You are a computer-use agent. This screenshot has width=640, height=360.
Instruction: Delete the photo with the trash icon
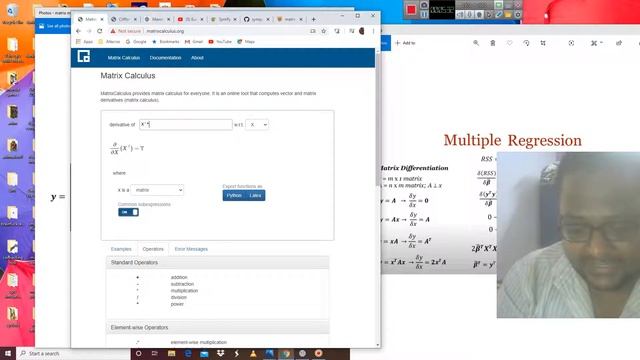click(x=493, y=43)
